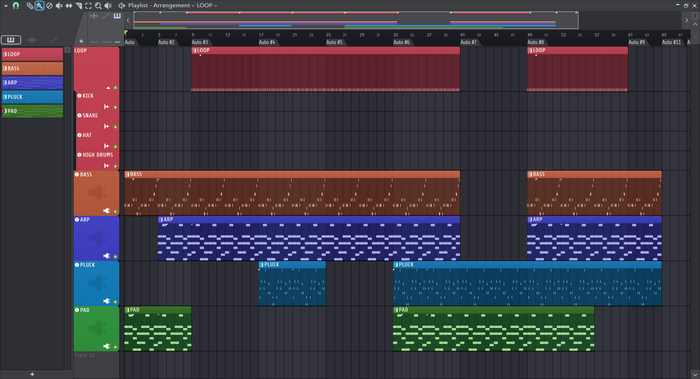The image size is (700, 379).
Task: Select the ARP pattern in the picker
Action: point(32,83)
